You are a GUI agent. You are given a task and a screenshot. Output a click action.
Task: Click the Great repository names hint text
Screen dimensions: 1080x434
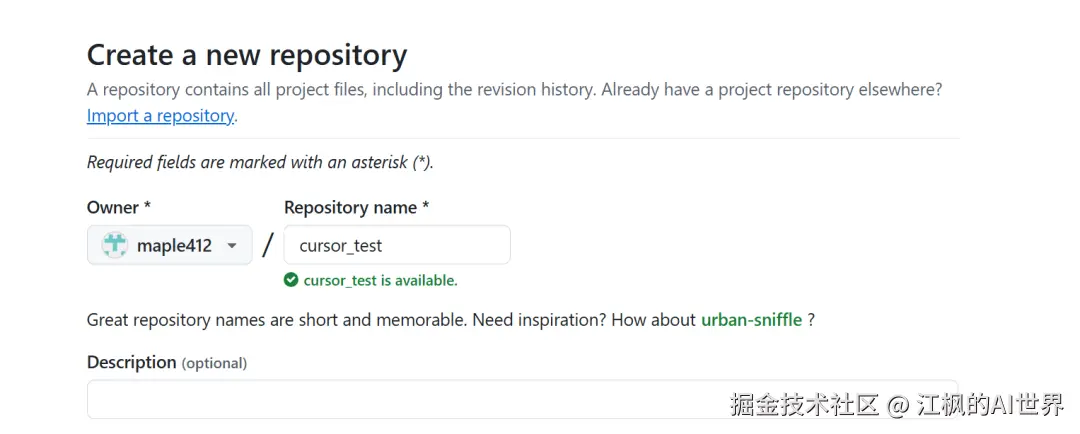pyautogui.click(x=390, y=321)
